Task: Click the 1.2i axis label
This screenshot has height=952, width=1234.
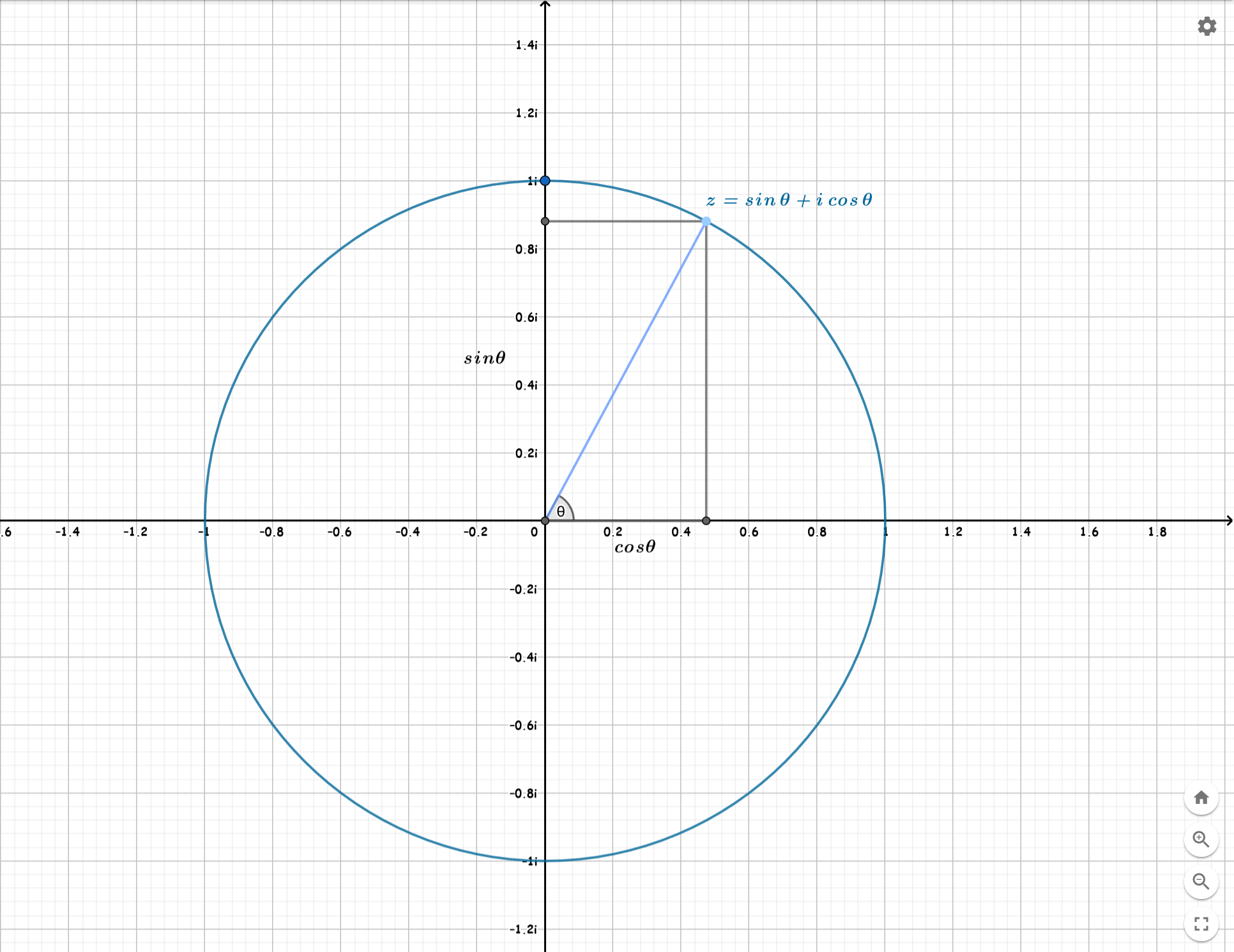Action: (527, 113)
